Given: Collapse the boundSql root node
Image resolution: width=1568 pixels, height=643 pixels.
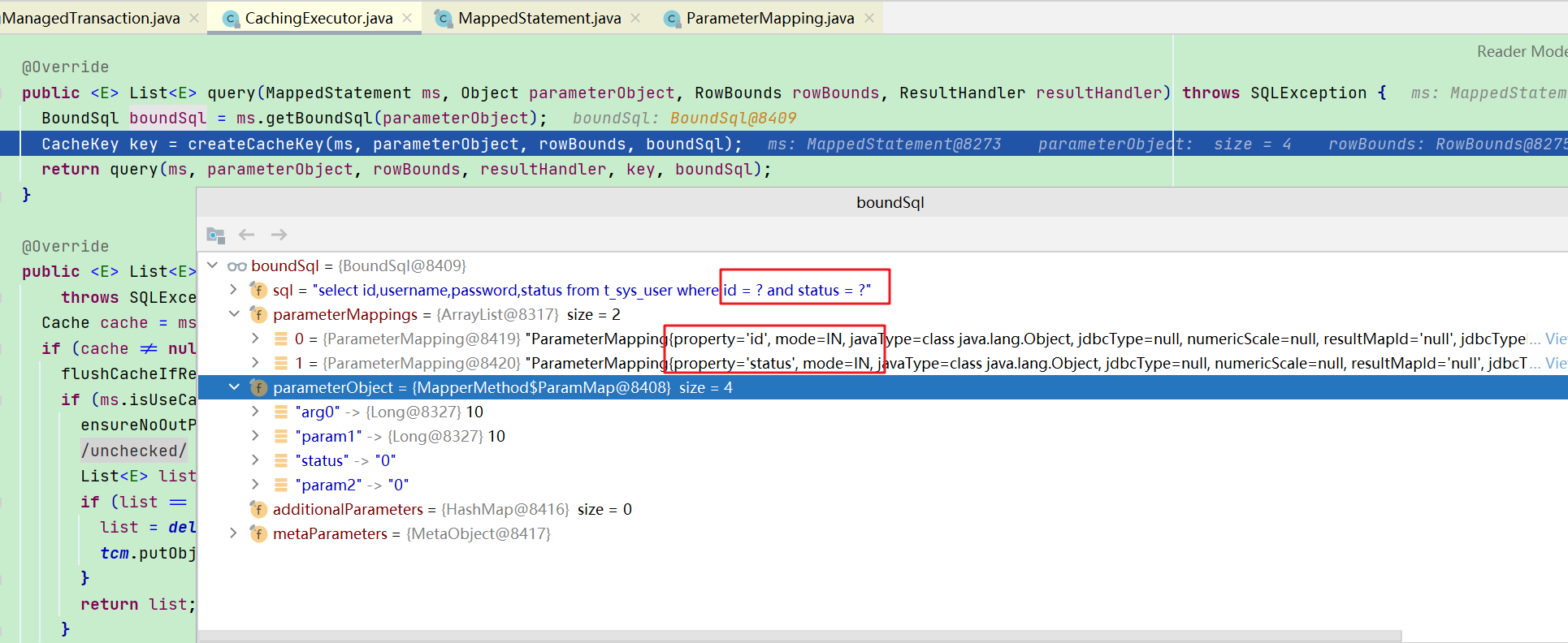Looking at the screenshot, I should 213,265.
